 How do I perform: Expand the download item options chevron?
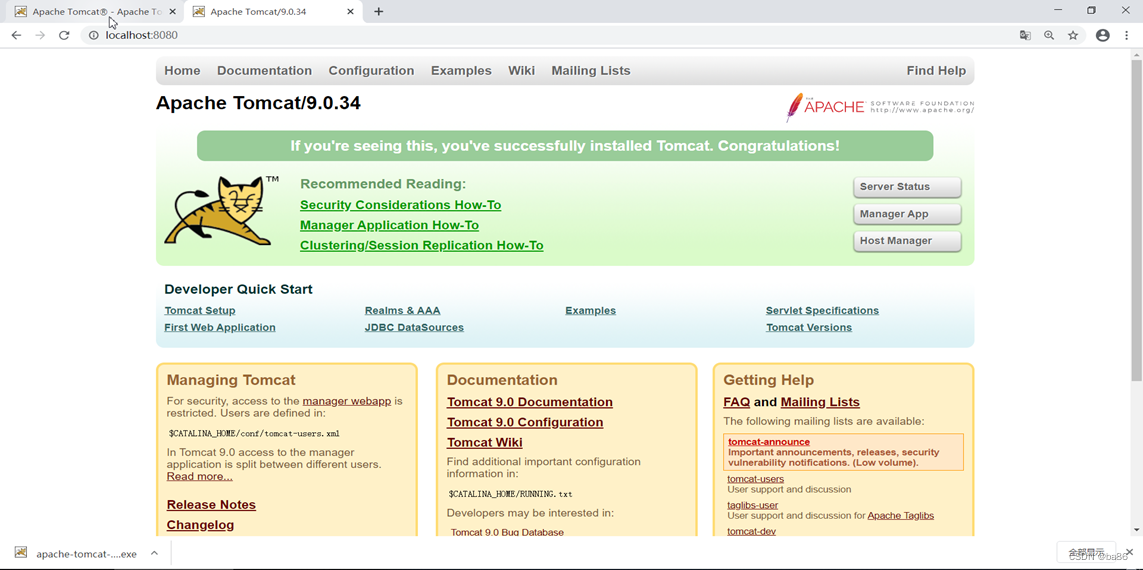(155, 553)
